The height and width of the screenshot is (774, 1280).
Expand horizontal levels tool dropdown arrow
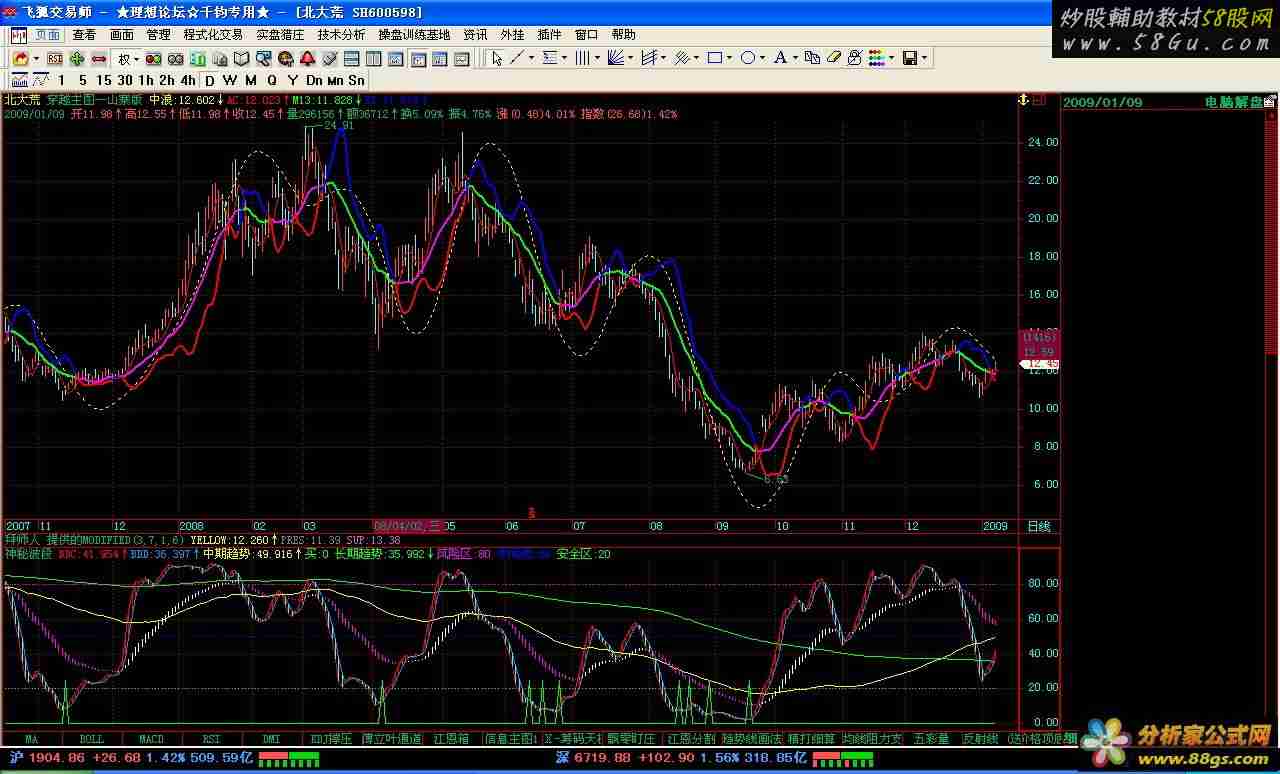coord(564,58)
